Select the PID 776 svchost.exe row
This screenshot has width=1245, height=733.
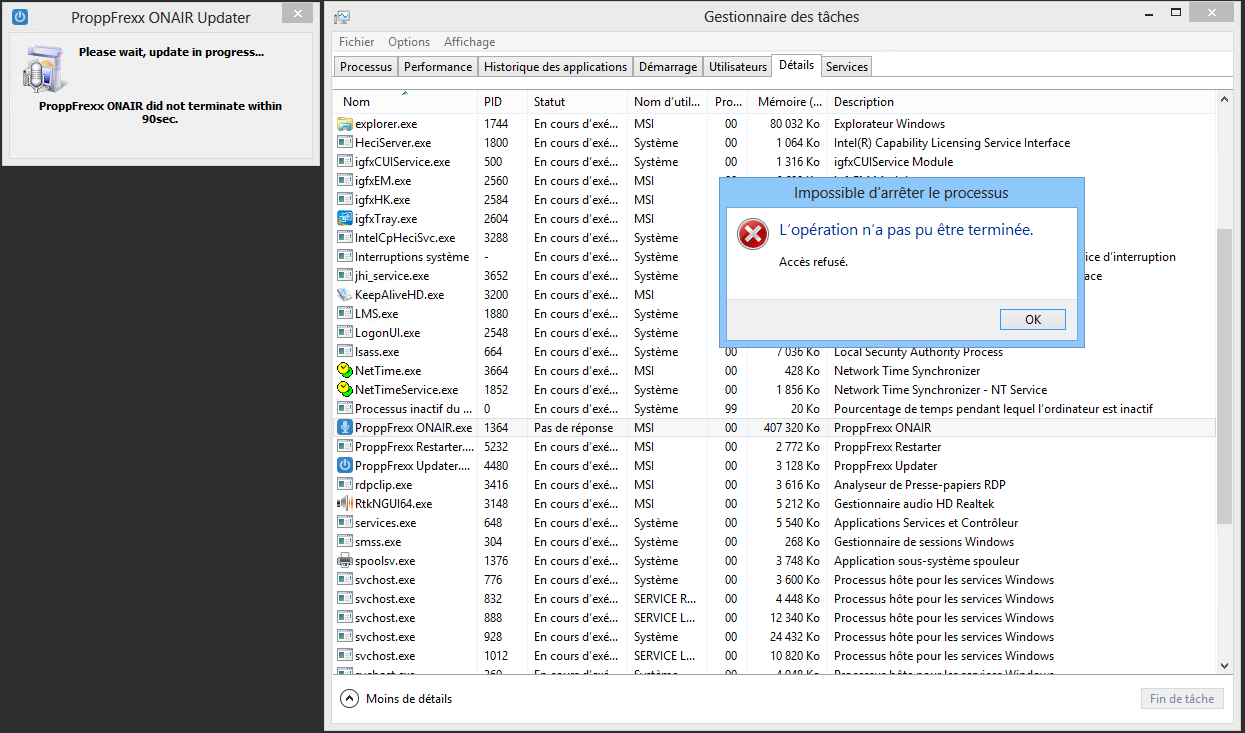coord(775,580)
